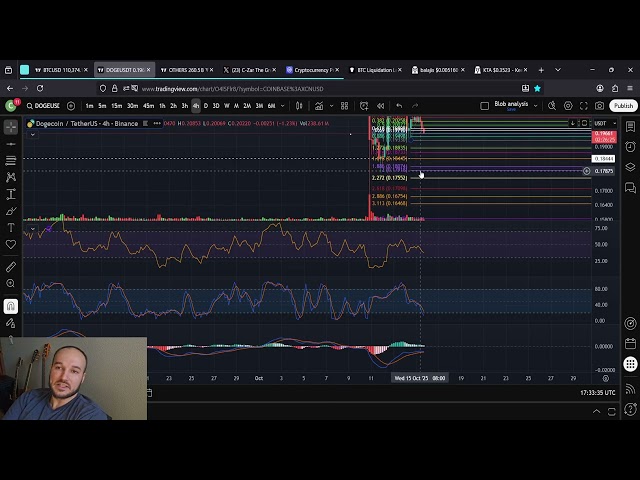Click the Publish button
The height and width of the screenshot is (480, 640).
624,105
